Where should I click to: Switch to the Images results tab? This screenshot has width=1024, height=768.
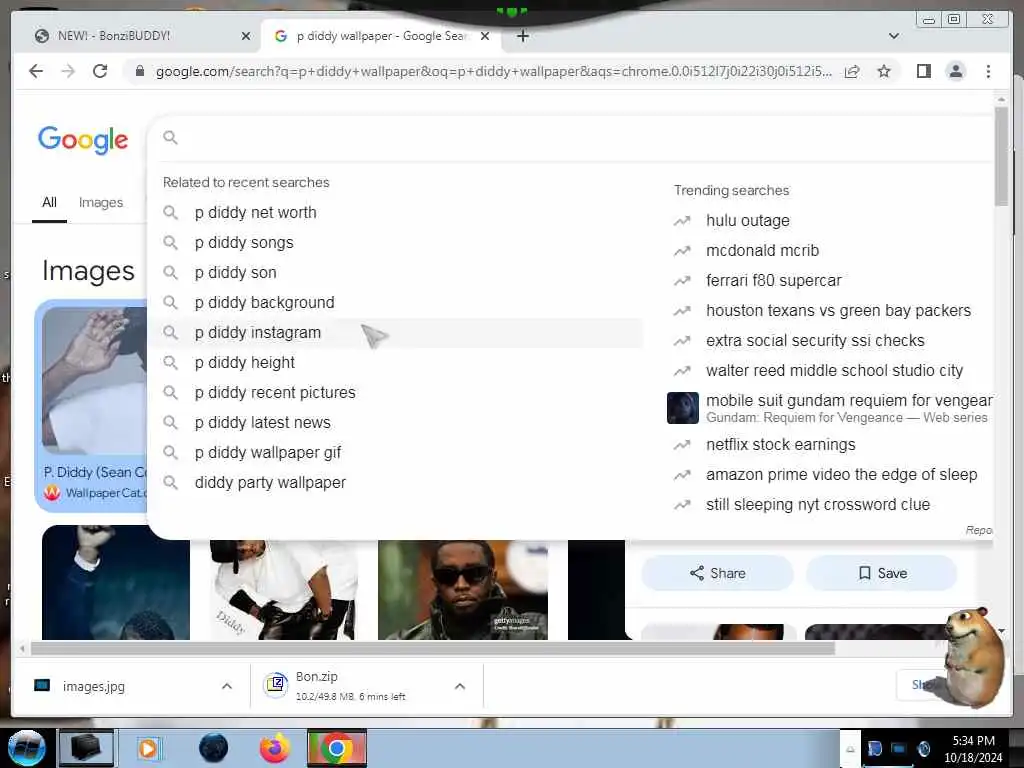pyautogui.click(x=101, y=202)
